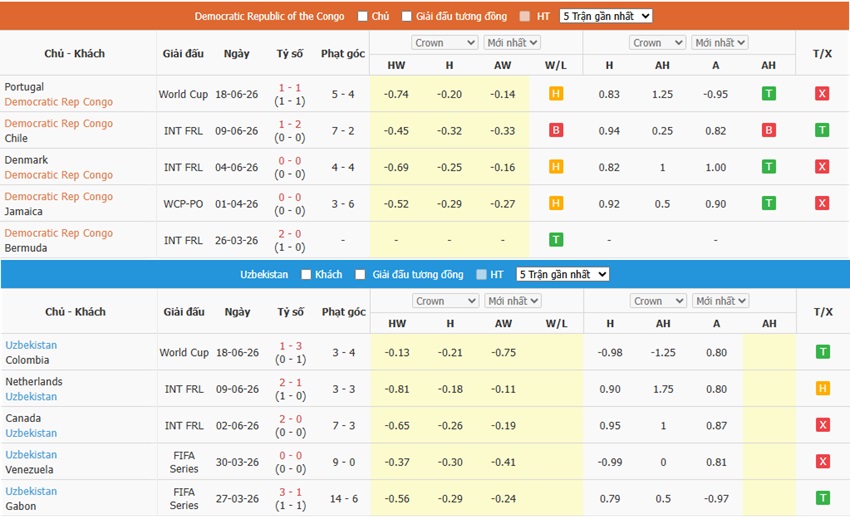Toggle Giải đấu tương đồng checkbox in orange bar

pos(407,16)
